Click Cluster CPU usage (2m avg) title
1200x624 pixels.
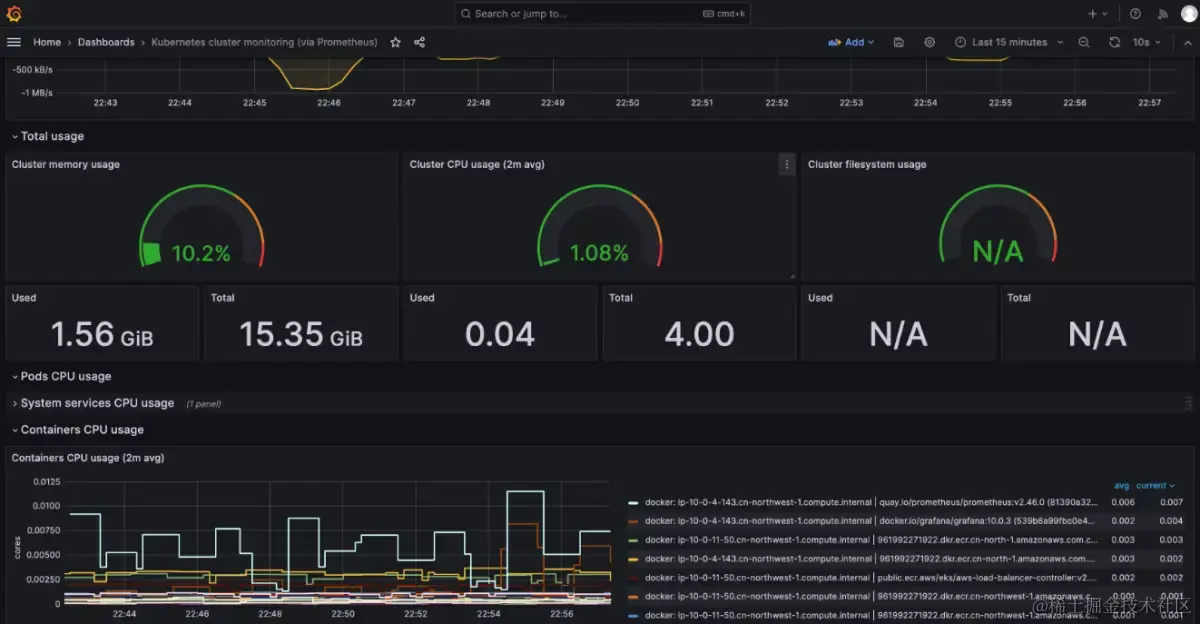[477, 164]
